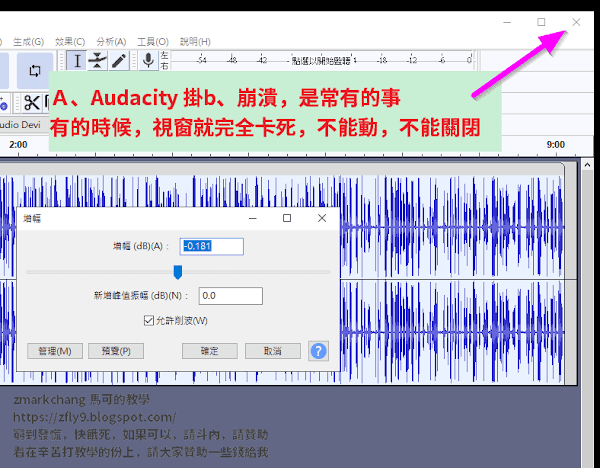Screen dimensions: 600x468
Task: Open the 工具(O) menu
Action: point(153,42)
